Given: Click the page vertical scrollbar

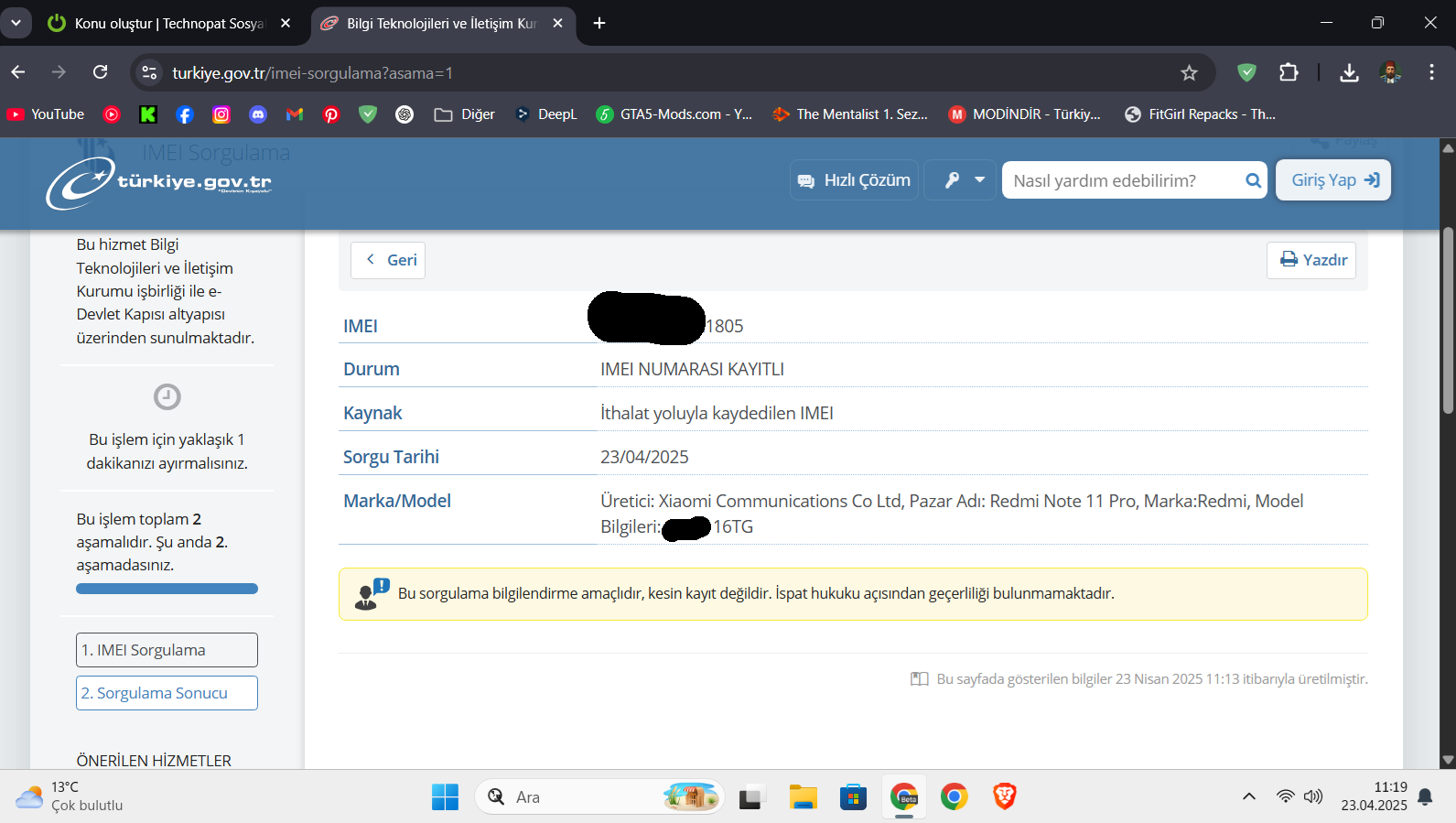Looking at the screenshot, I should pos(1448,320).
